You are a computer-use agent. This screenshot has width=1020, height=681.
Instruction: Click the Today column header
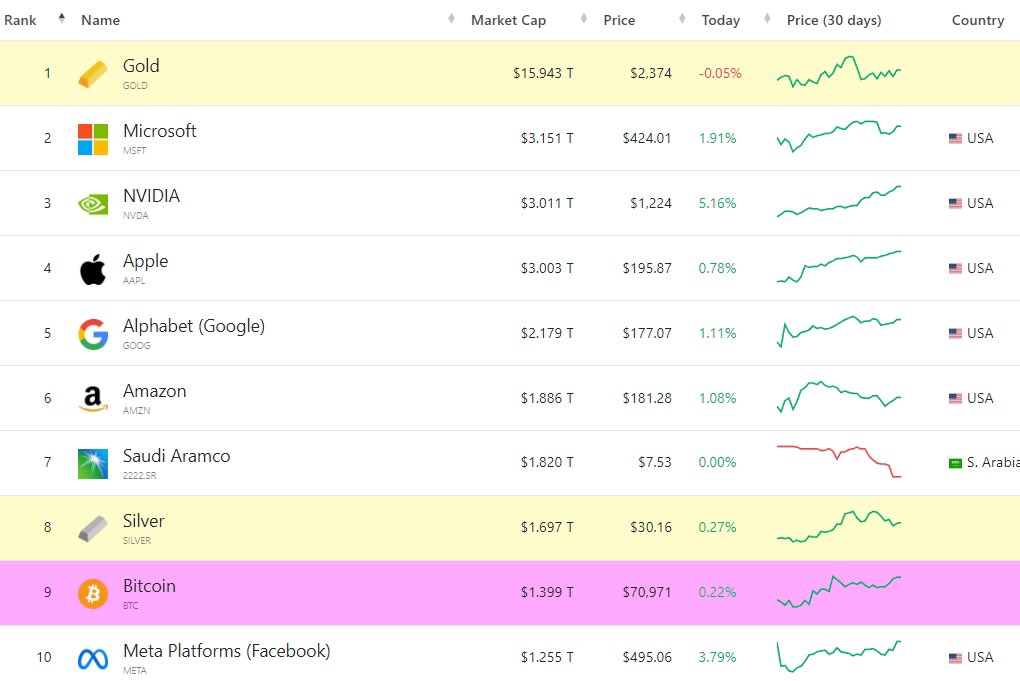click(x=720, y=20)
